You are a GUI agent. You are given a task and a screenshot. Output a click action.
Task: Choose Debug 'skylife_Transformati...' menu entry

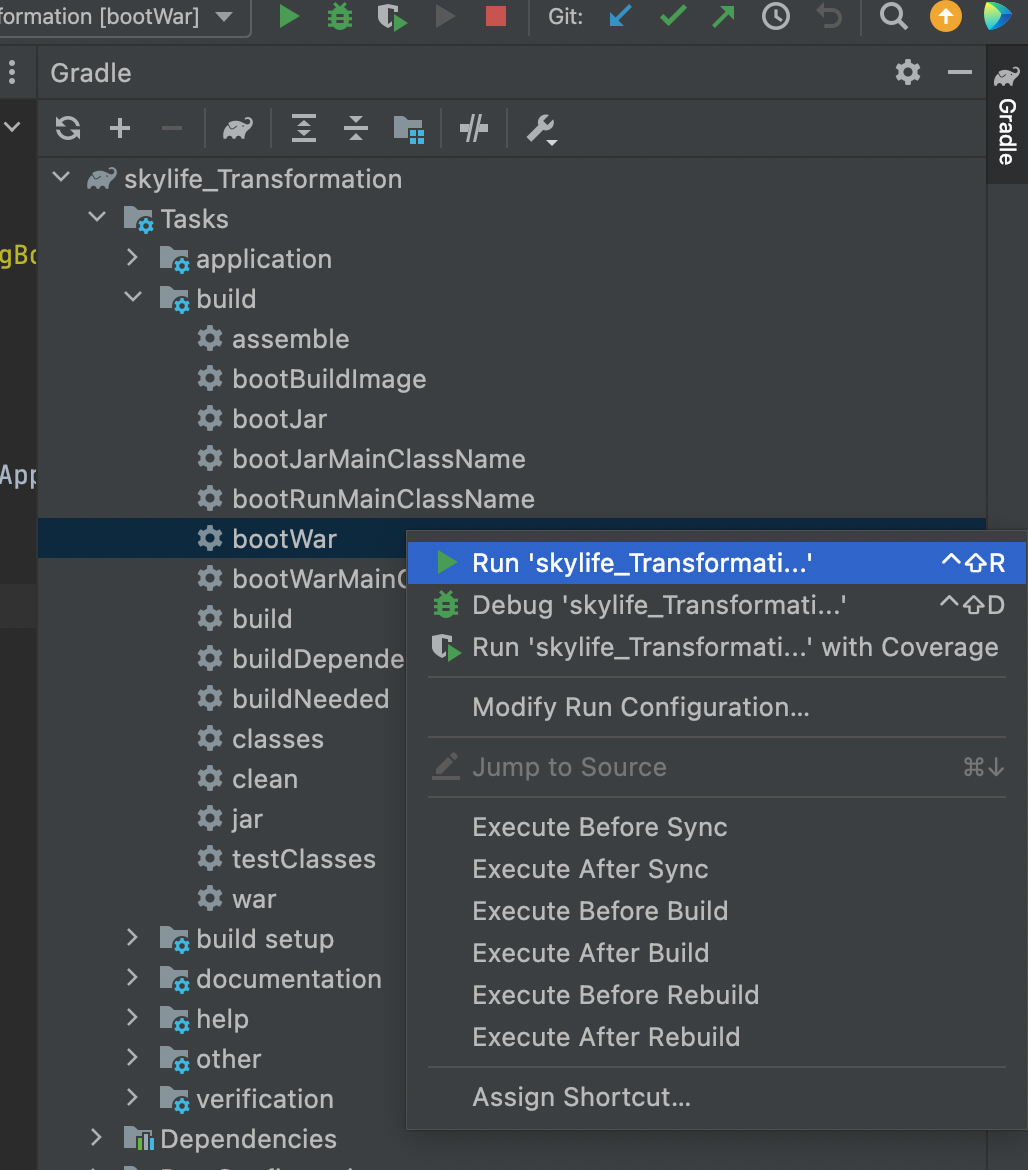pyautogui.click(x=716, y=605)
